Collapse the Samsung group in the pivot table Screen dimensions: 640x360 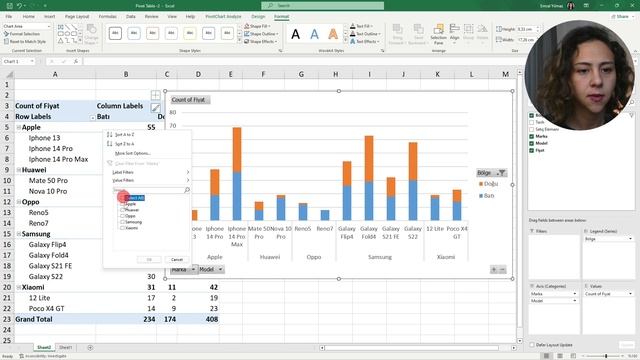(x=18, y=234)
